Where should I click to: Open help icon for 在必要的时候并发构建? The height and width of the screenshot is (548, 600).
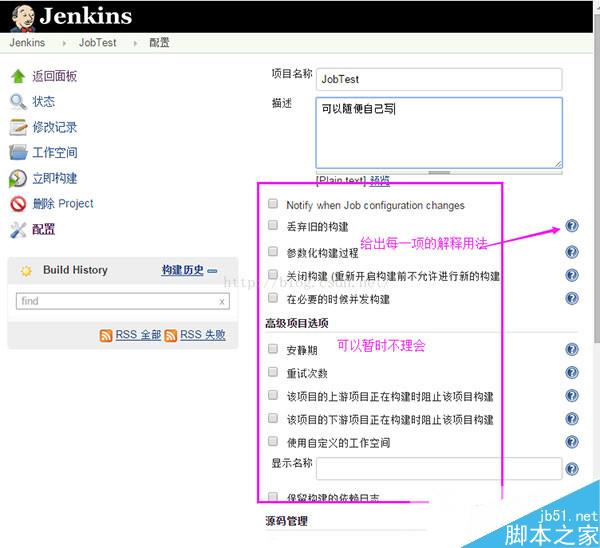click(x=572, y=298)
